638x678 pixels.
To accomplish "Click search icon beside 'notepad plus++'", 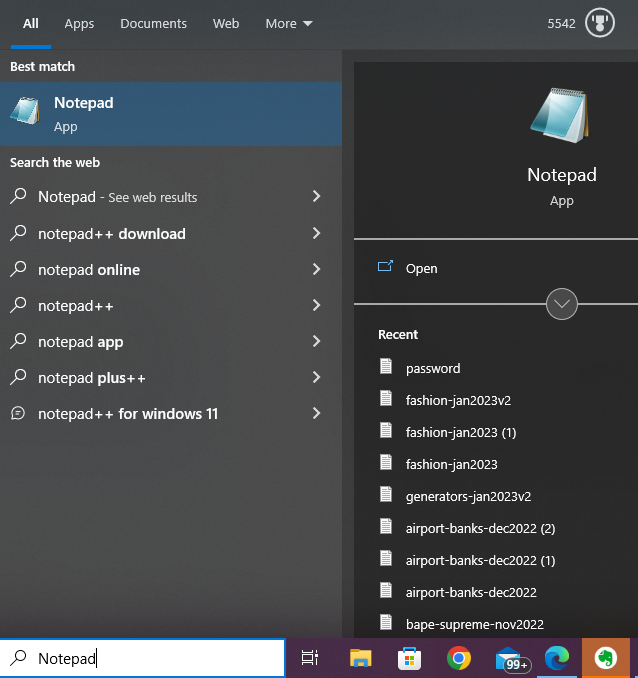I will pyautogui.click(x=18, y=377).
